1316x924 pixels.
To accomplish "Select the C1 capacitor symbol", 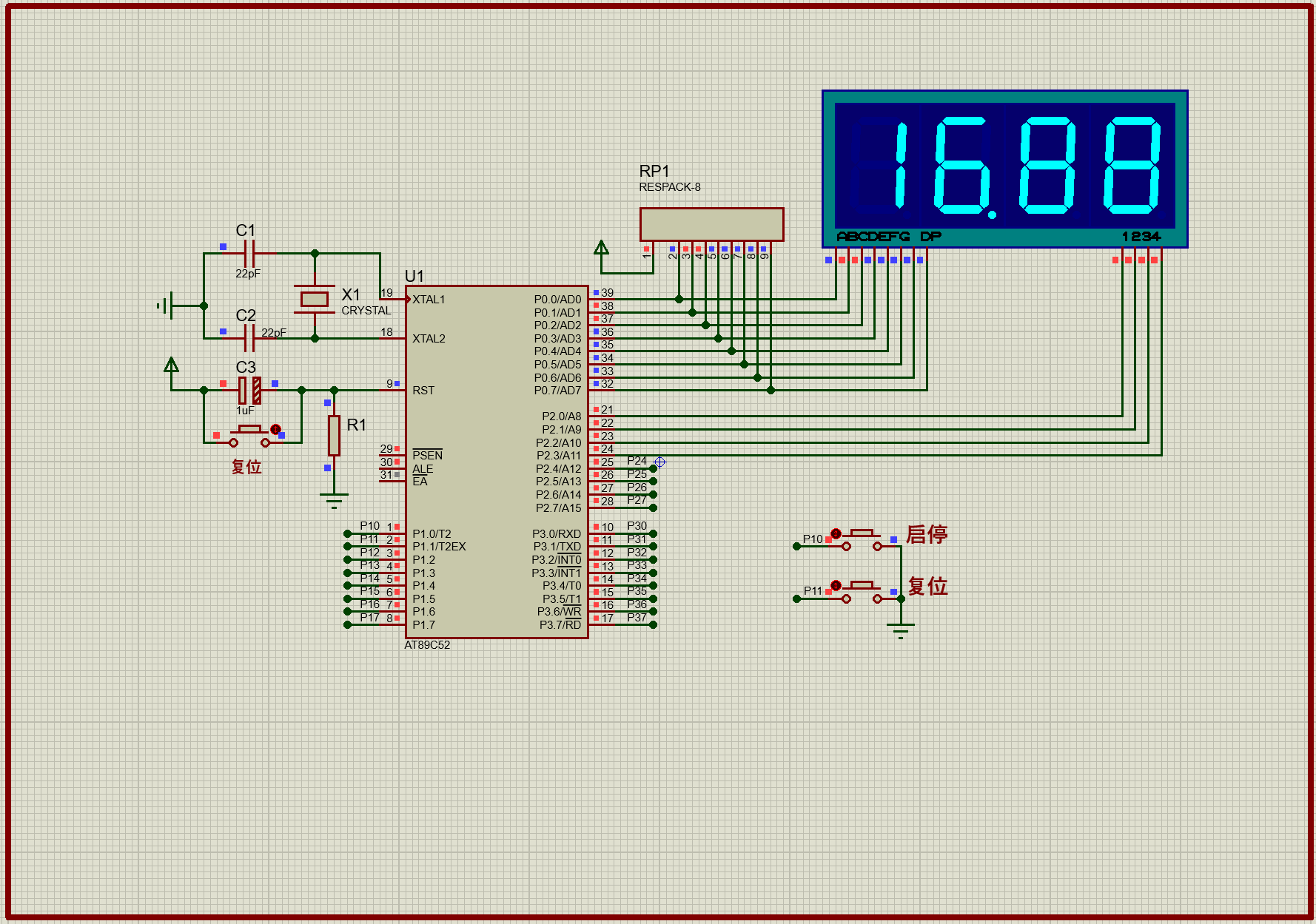I will pos(249,253).
